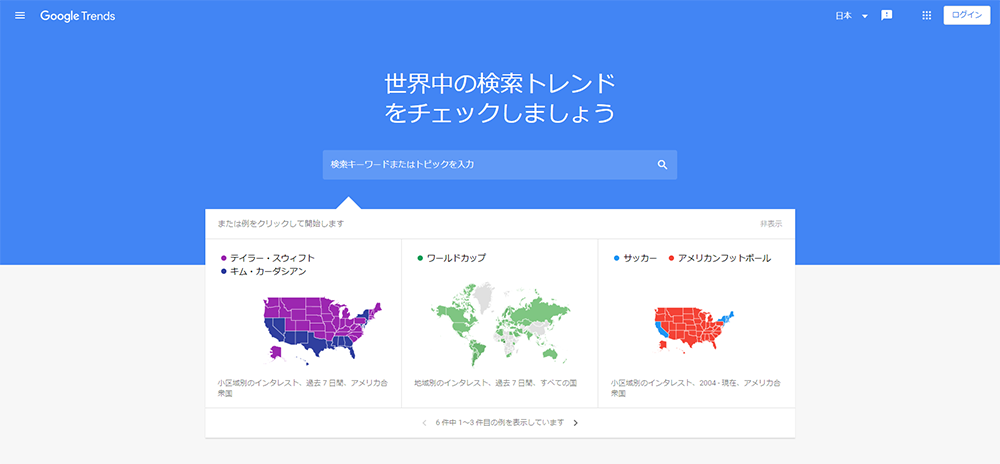Select the テイラー・スウィフト term
This screenshot has width=1000, height=464.
tap(272, 258)
